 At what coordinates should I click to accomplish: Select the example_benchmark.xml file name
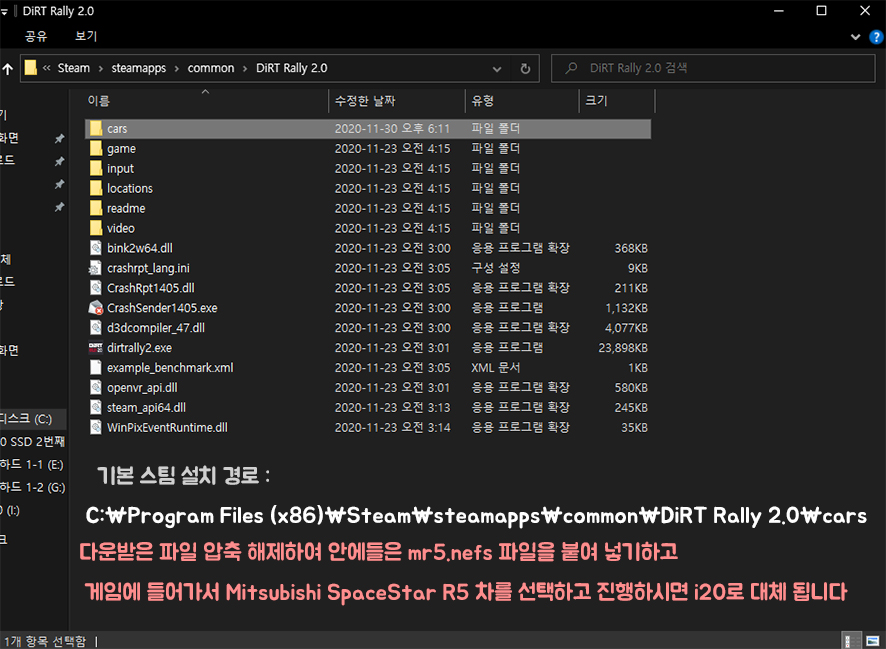pyautogui.click(x=170, y=368)
